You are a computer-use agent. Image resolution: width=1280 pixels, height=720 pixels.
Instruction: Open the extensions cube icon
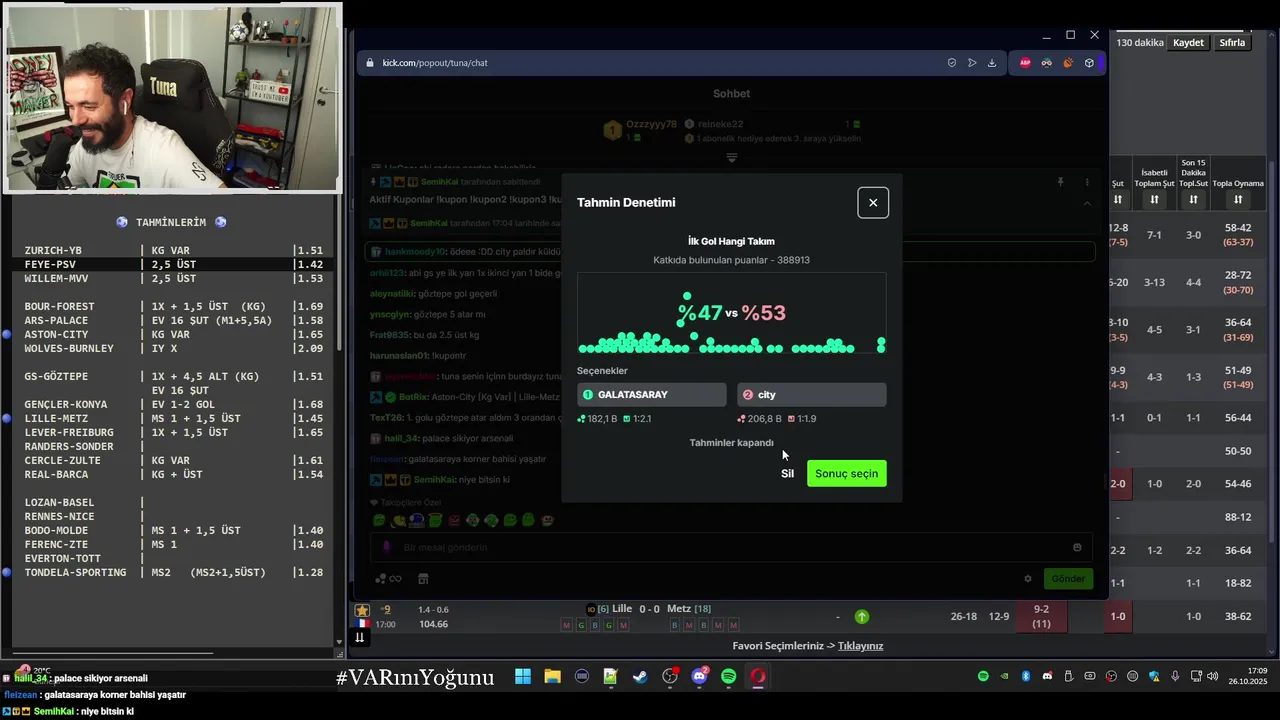(1089, 63)
